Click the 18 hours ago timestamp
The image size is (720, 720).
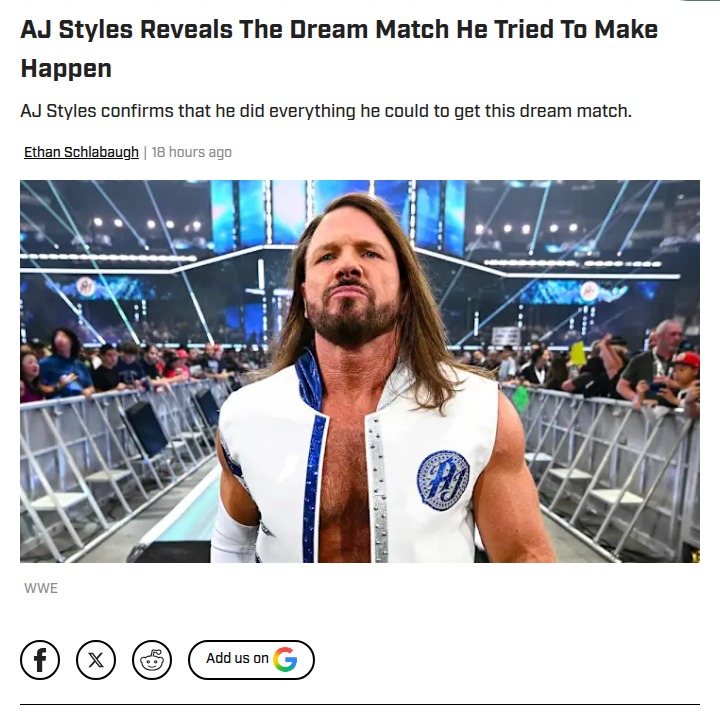(x=191, y=152)
